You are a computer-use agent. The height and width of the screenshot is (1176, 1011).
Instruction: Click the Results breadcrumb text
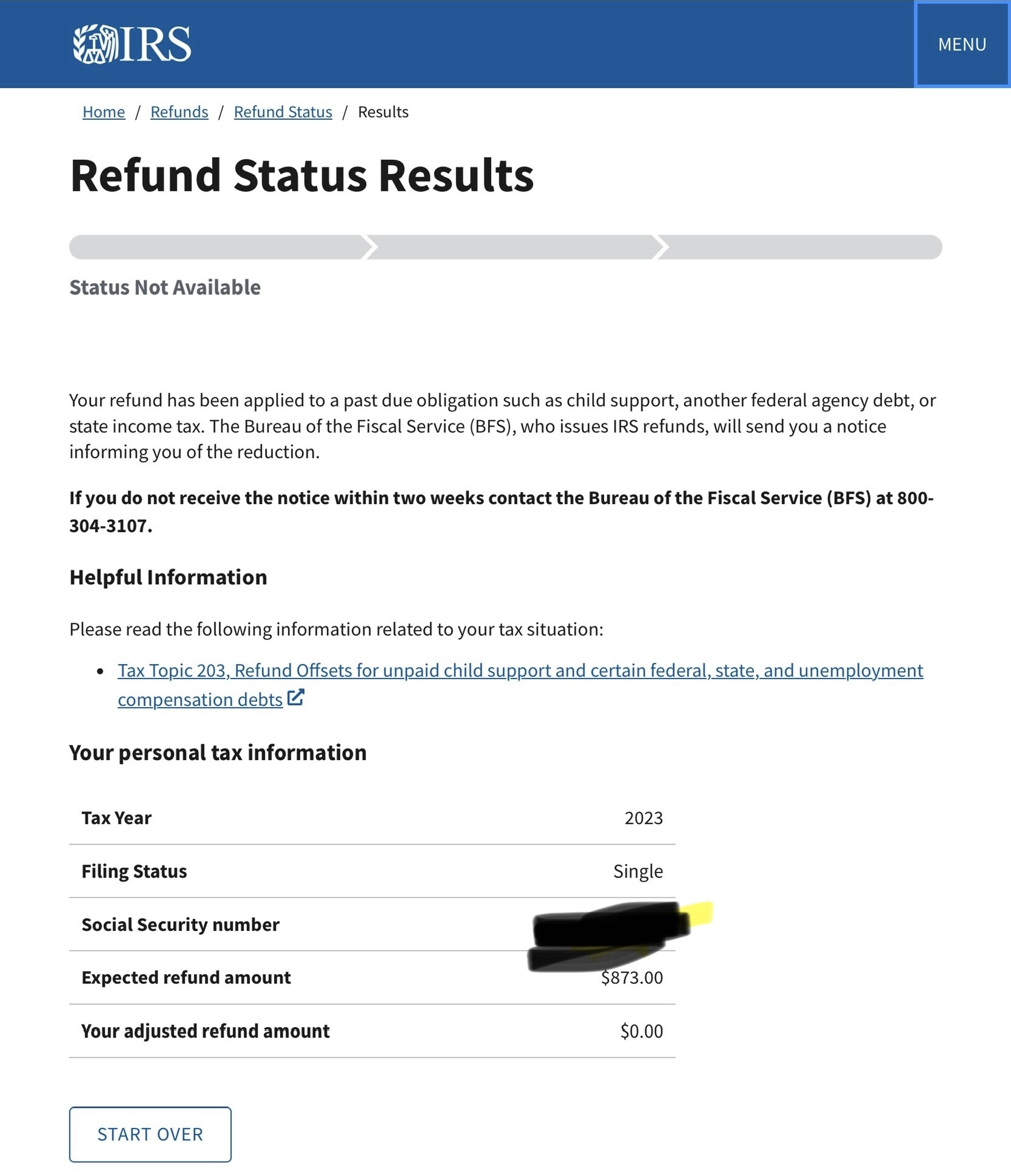(x=383, y=112)
